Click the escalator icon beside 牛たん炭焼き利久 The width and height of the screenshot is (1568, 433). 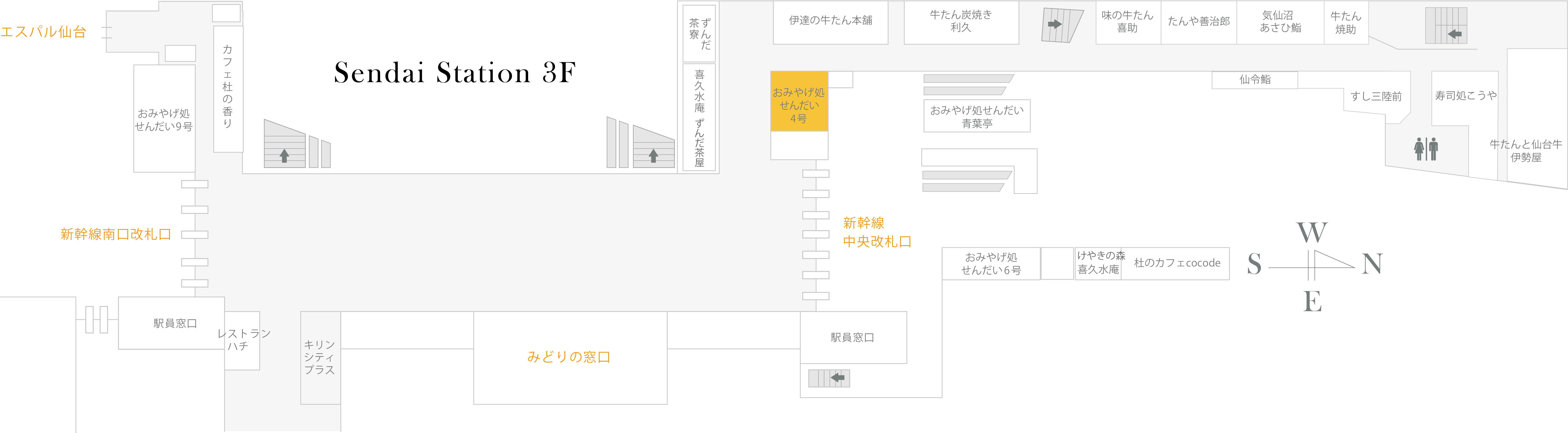pos(1062,25)
